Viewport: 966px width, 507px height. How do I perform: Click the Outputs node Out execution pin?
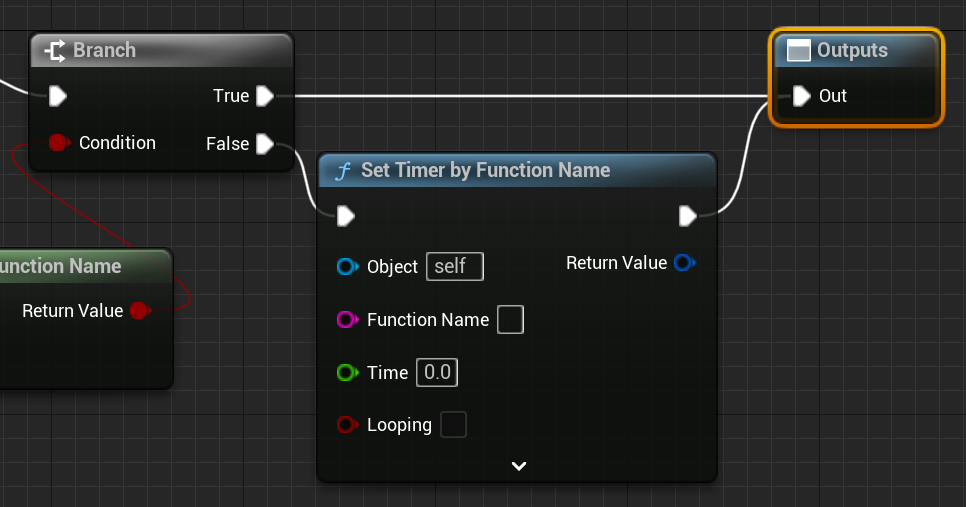(x=801, y=96)
